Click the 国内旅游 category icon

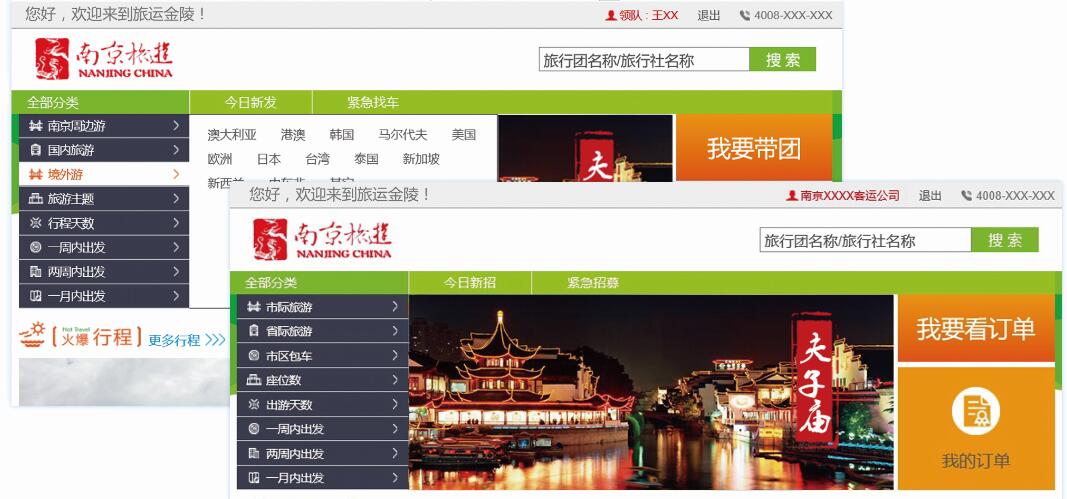tap(35, 150)
